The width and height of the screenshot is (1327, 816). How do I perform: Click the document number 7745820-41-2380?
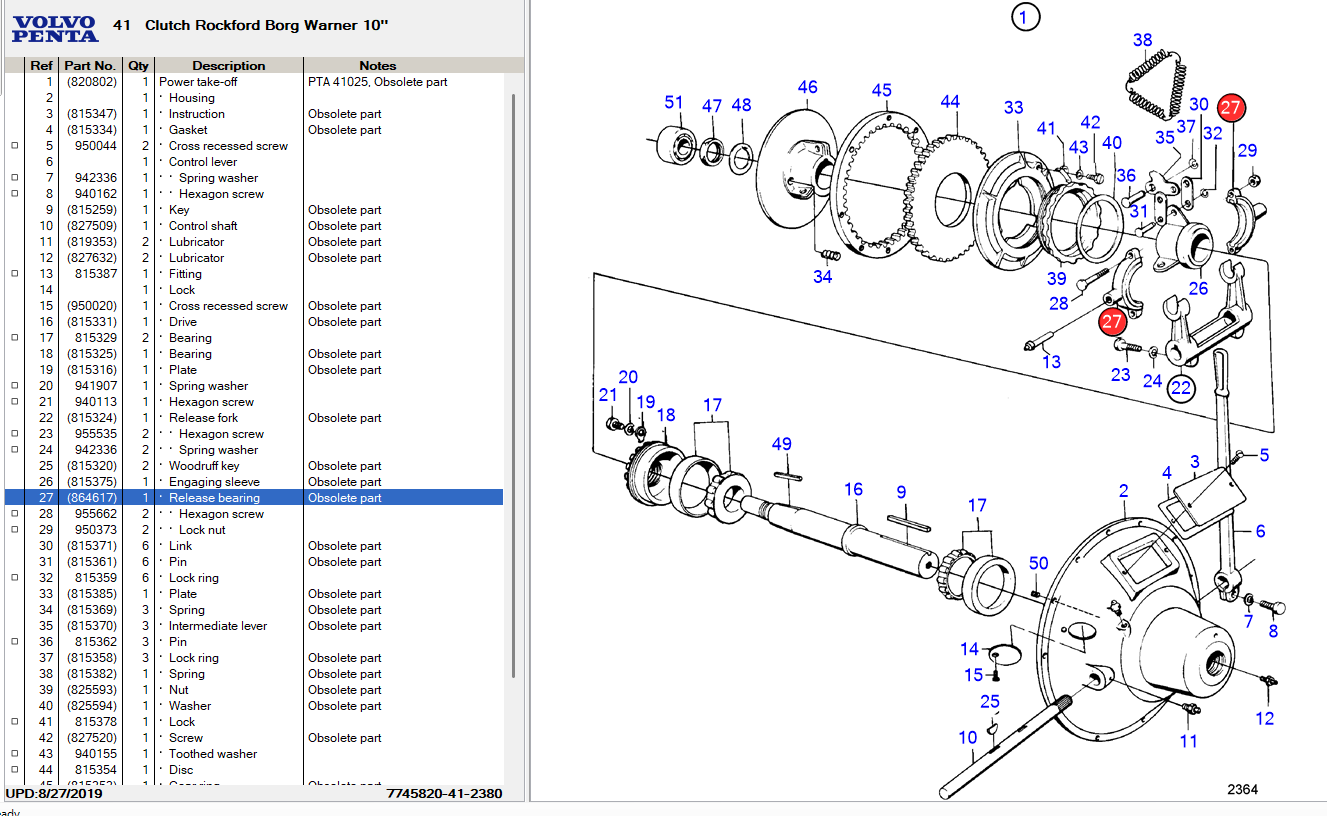(444, 793)
